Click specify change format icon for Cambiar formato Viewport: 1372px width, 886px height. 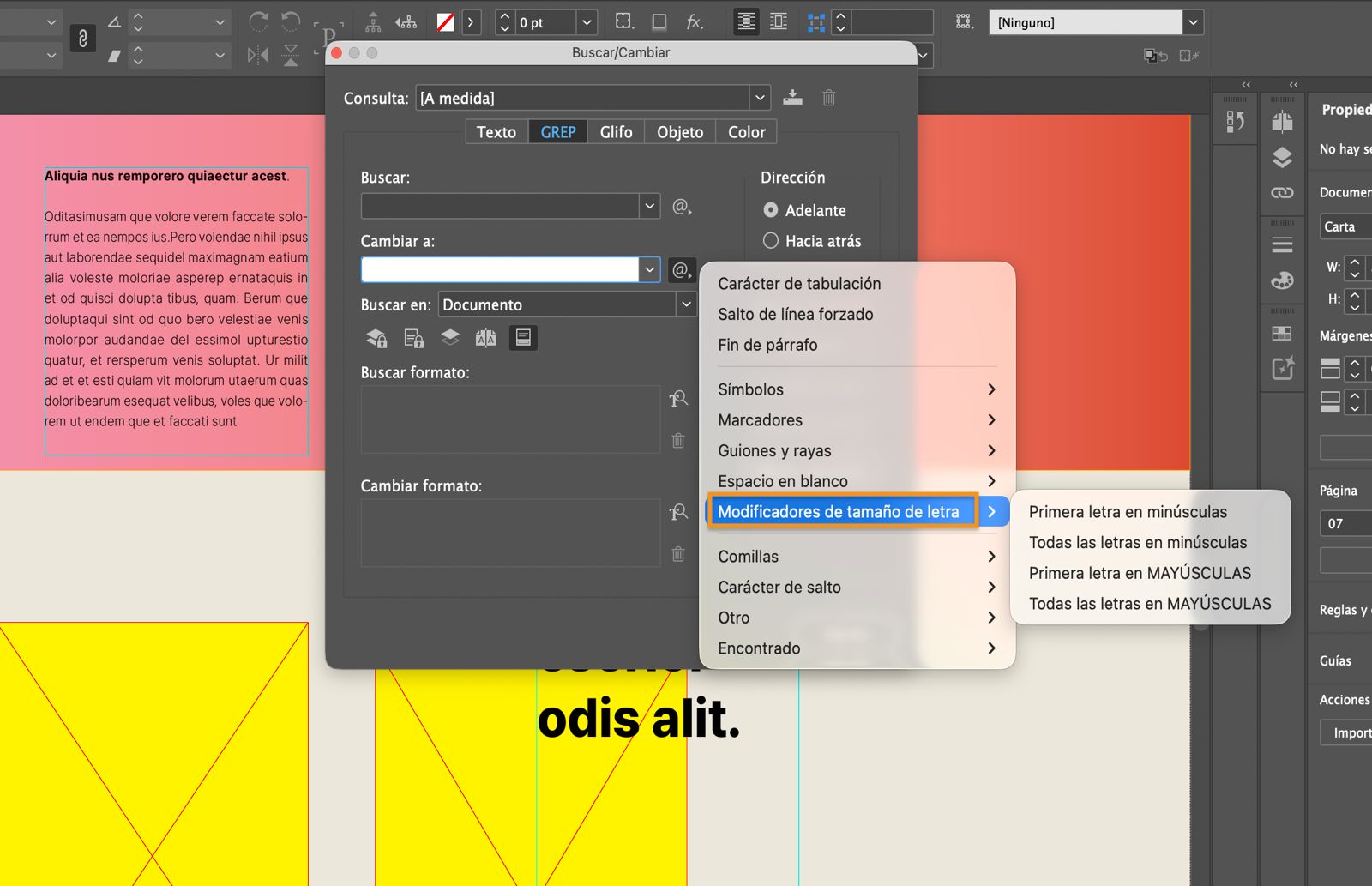click(678, 512)
